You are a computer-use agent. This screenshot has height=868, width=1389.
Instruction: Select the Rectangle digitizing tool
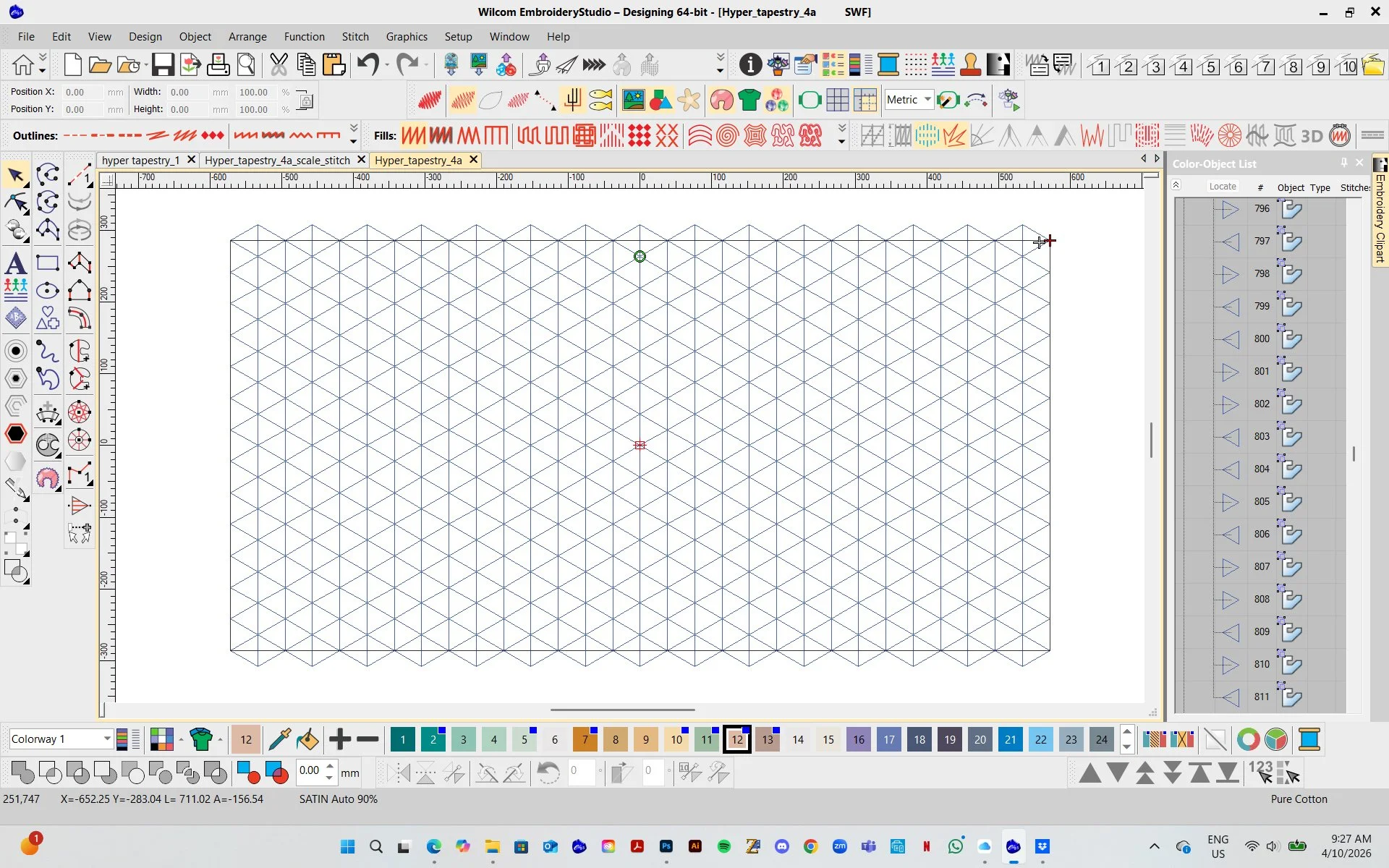(48, 263)
